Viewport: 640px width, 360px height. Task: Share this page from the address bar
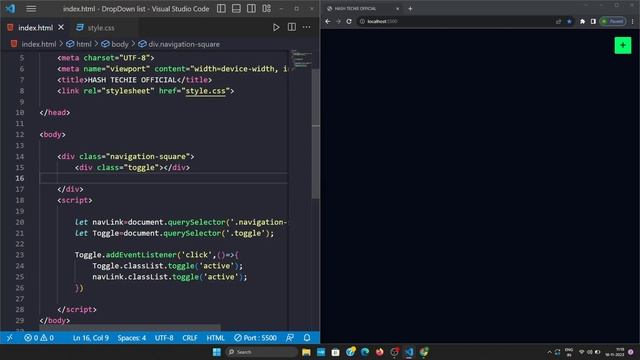(558, 21)
